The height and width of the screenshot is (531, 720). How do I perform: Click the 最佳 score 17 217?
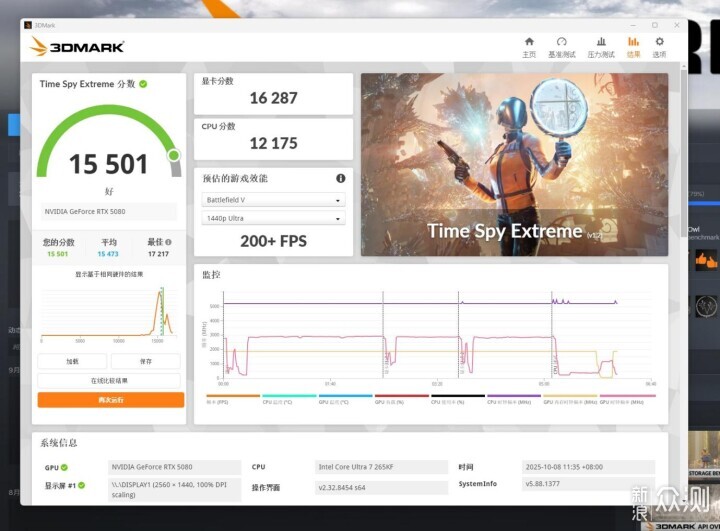coord(158,254)
